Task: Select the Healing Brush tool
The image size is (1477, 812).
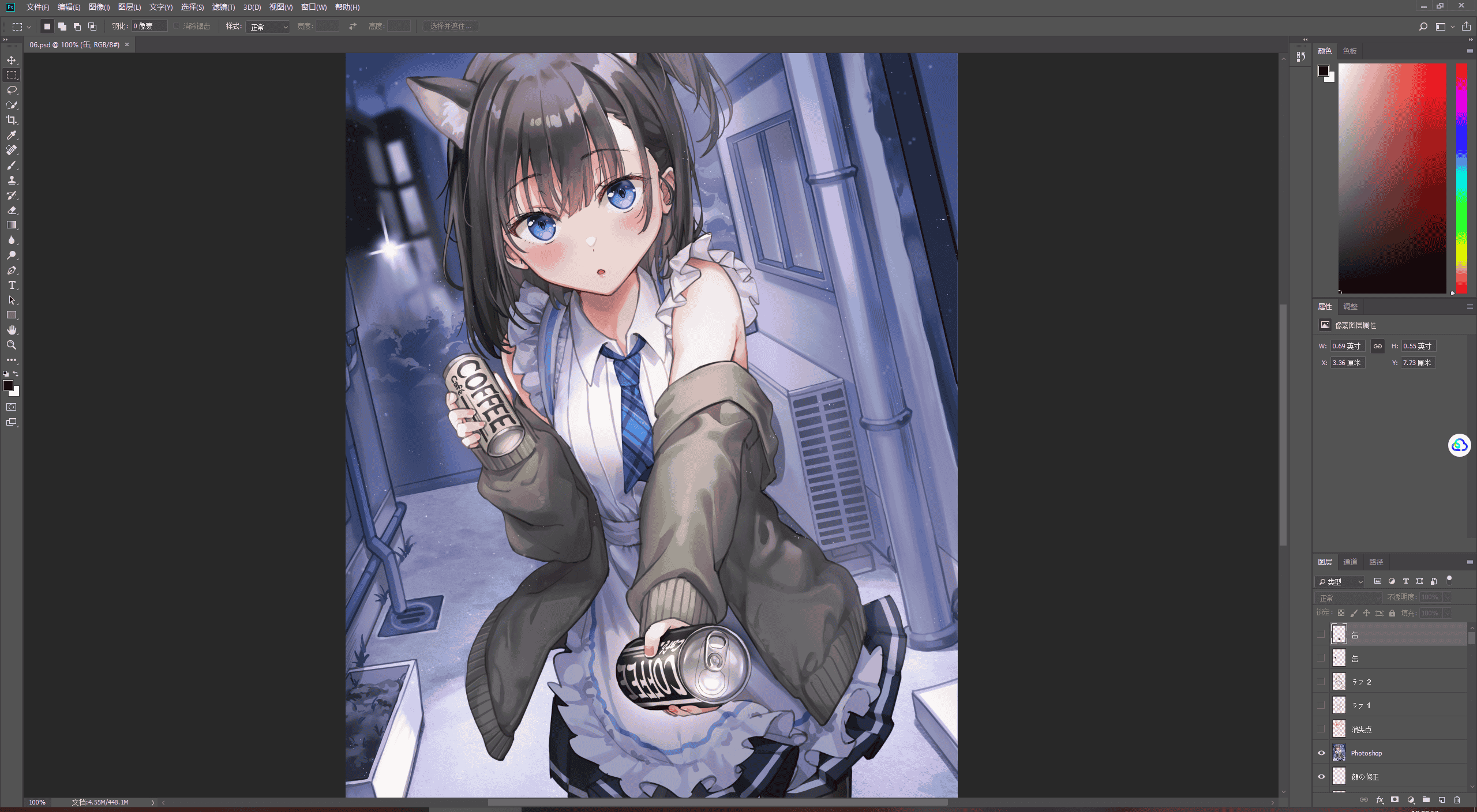Action: coord(12,150)
